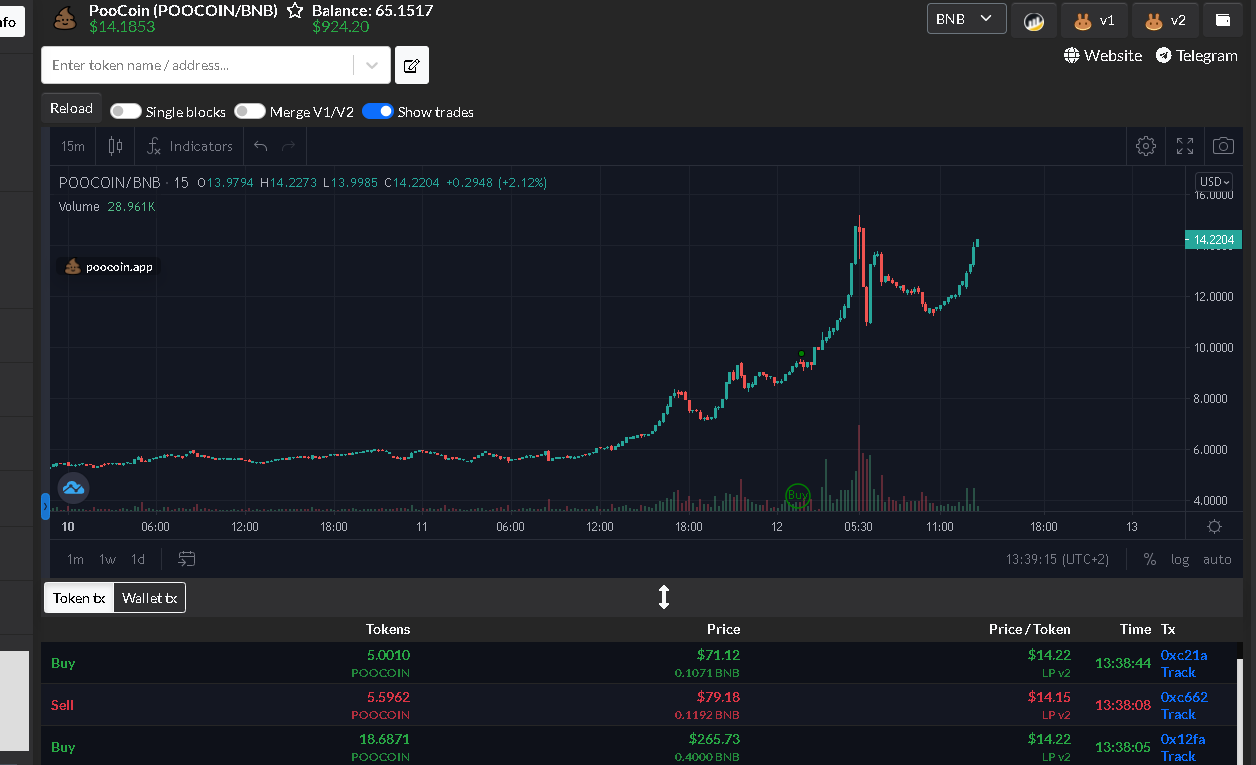Undo the last chart action
Screen dimensions: 1256x765
pyautogui.click(x=261, y=146)
